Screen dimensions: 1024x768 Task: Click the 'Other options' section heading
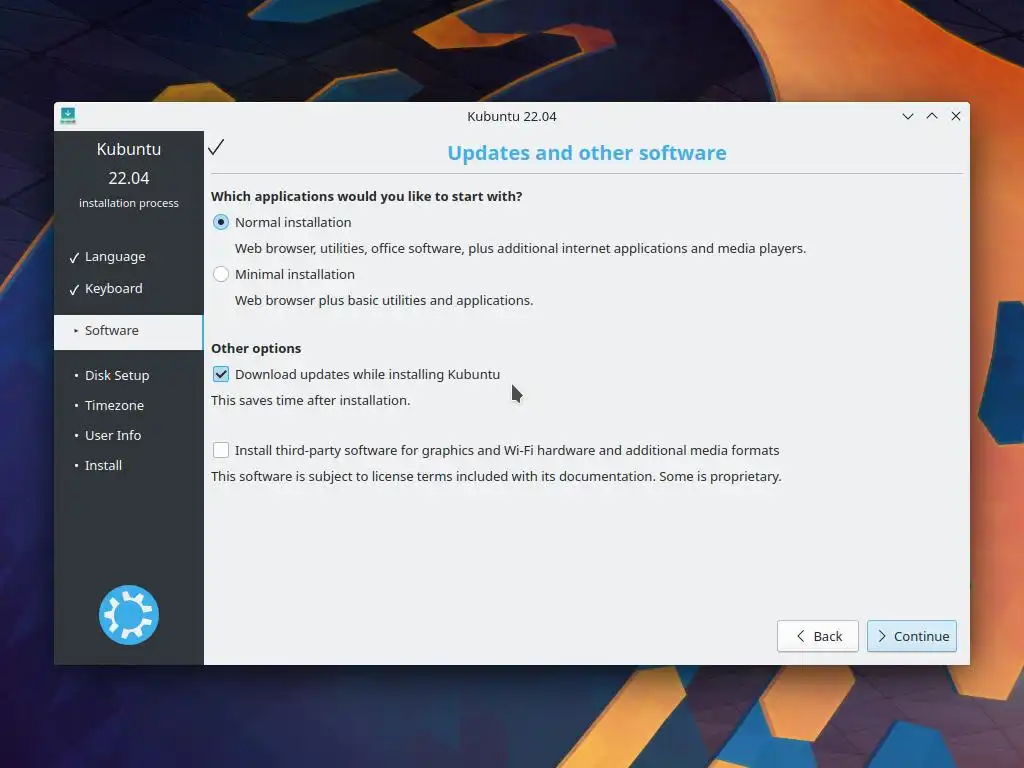(x=256, y=349)
